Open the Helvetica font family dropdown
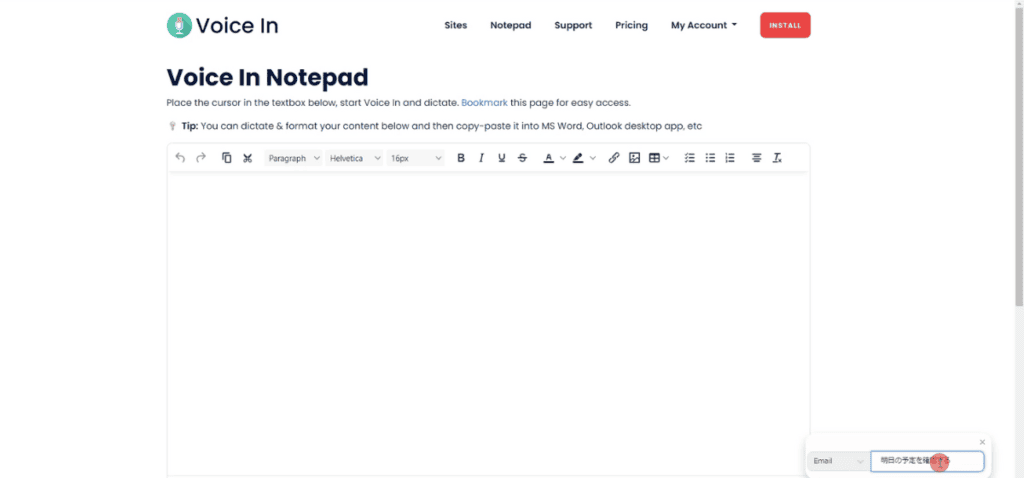Image resolution: width=1024 pixels, height=478 pixels. pos(354,158)
